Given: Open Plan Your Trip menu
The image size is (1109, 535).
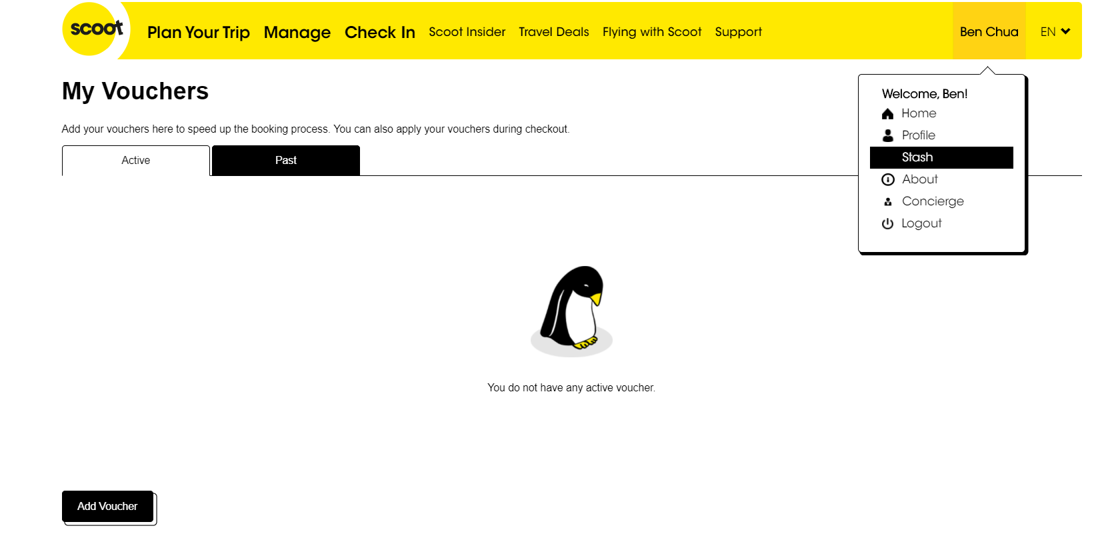Looking at the screenshot, I should pyautogui.click(x=199, y=33).
